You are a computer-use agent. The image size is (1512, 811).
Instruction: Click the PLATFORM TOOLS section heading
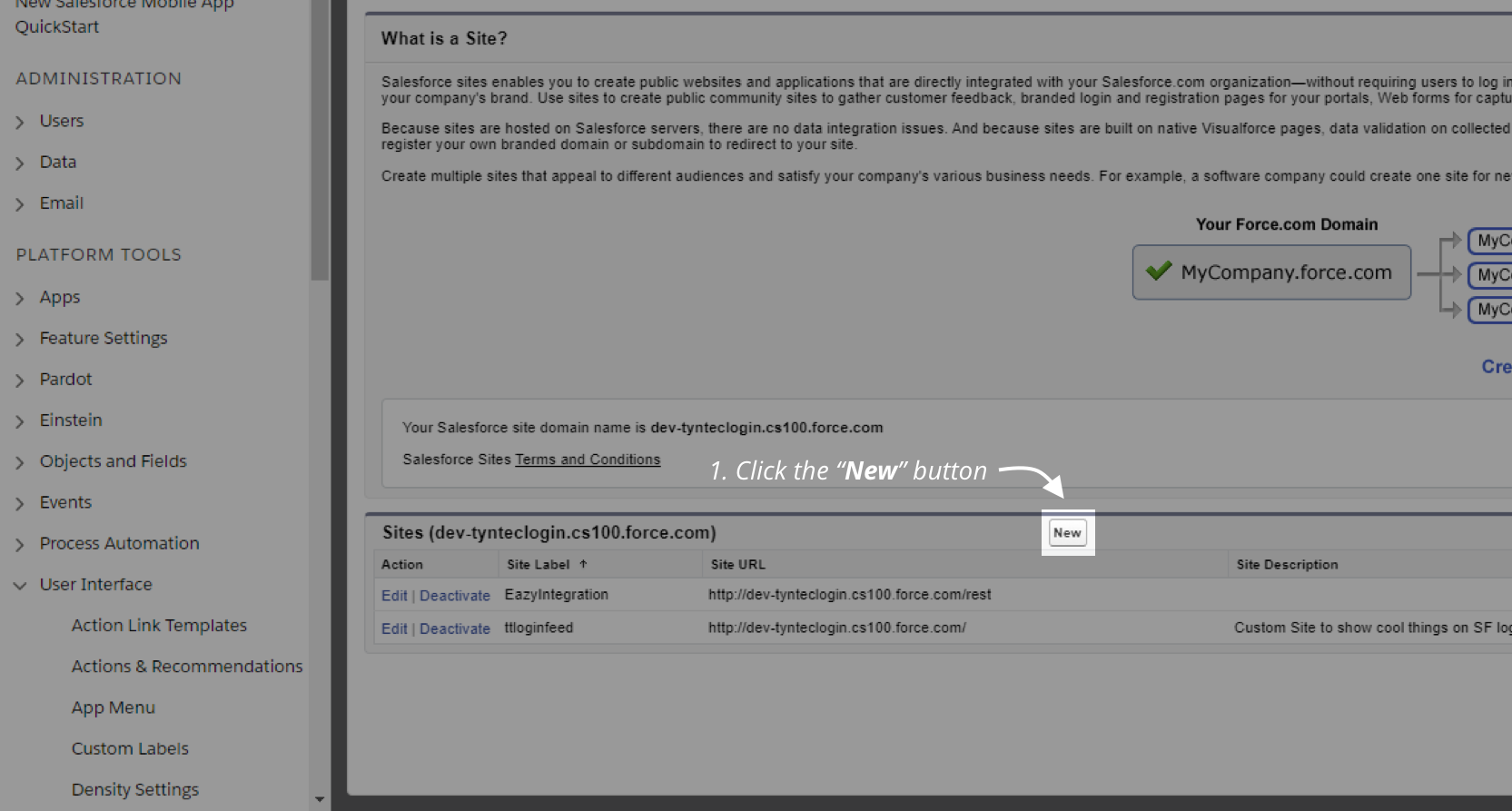point(98,254)
